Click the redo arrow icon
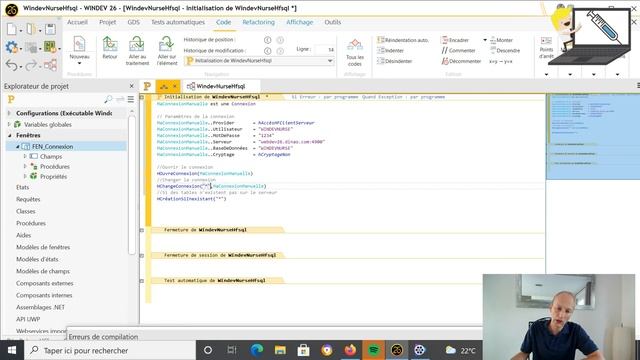 pyautogui.click(x=31, y=65)
